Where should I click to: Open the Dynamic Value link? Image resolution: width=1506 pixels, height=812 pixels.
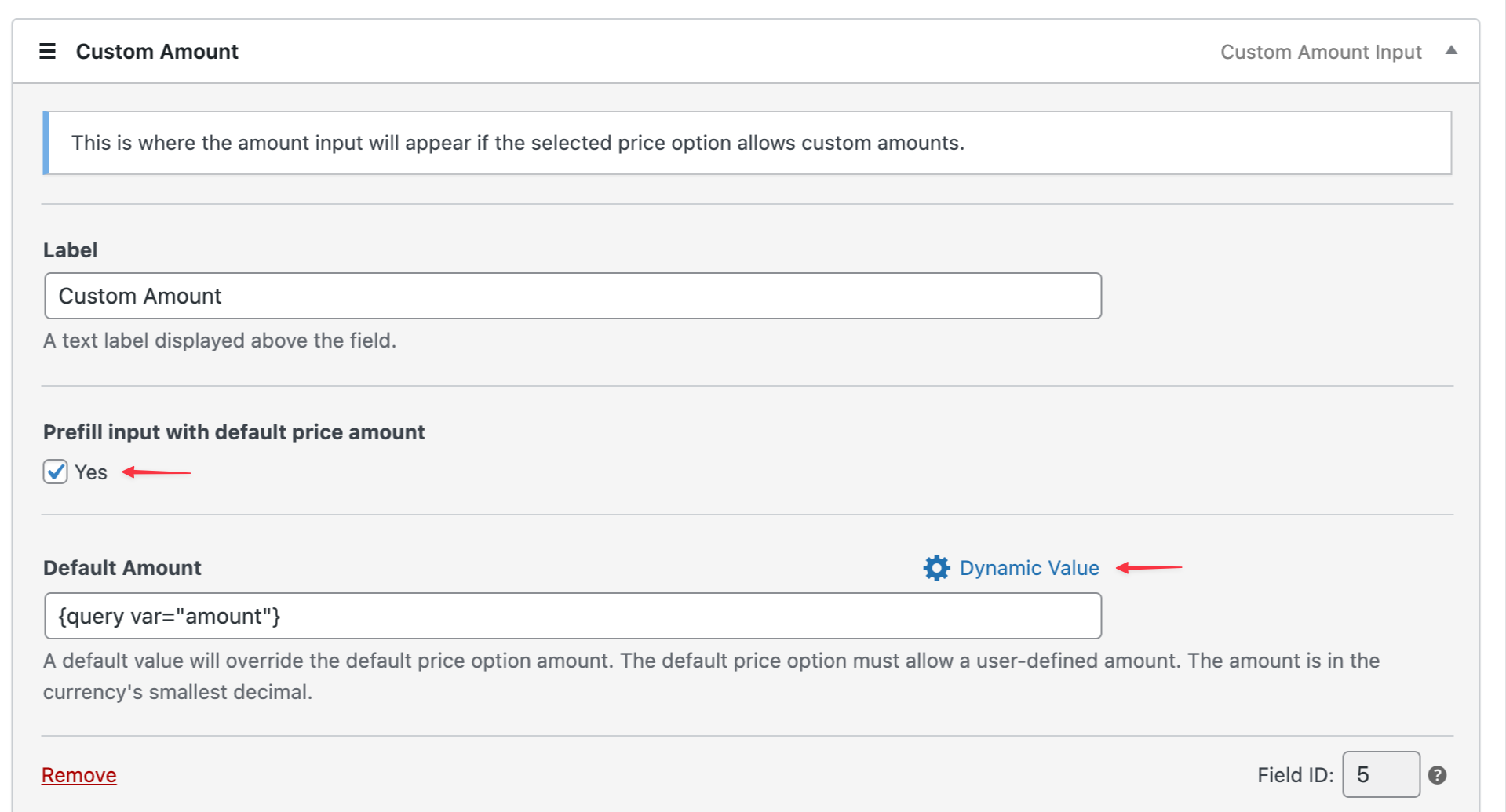tap(1028, 568)
